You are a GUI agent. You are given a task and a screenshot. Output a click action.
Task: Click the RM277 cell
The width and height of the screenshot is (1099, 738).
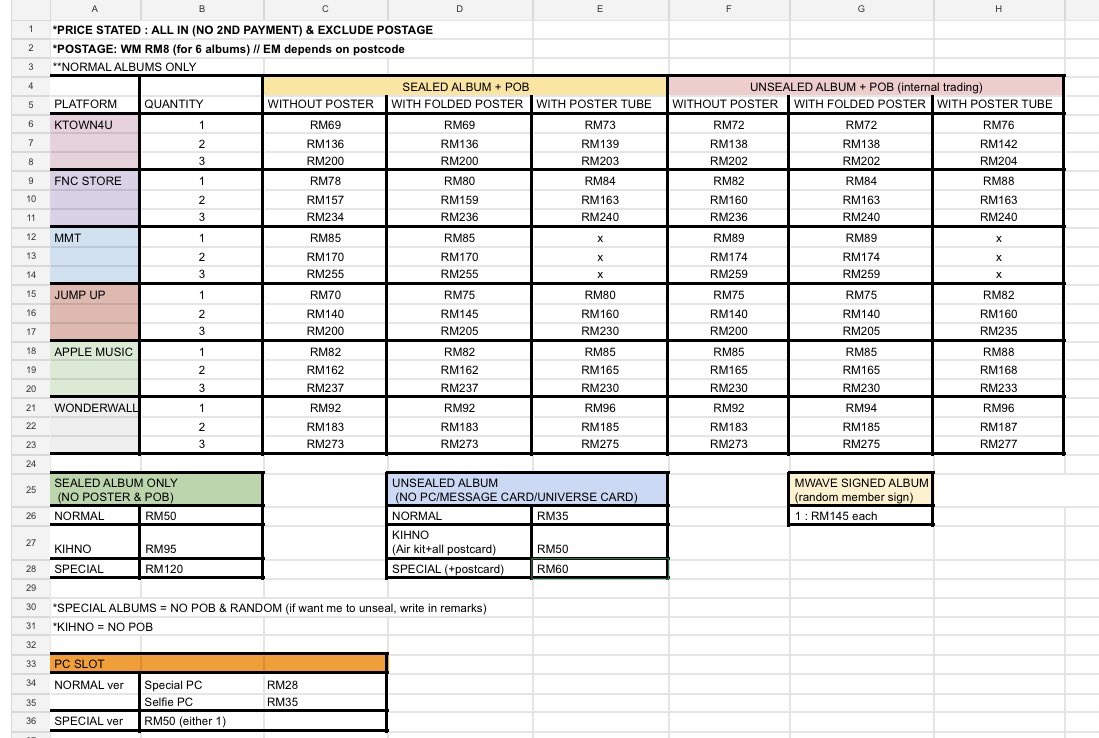(x=998, y=444)
